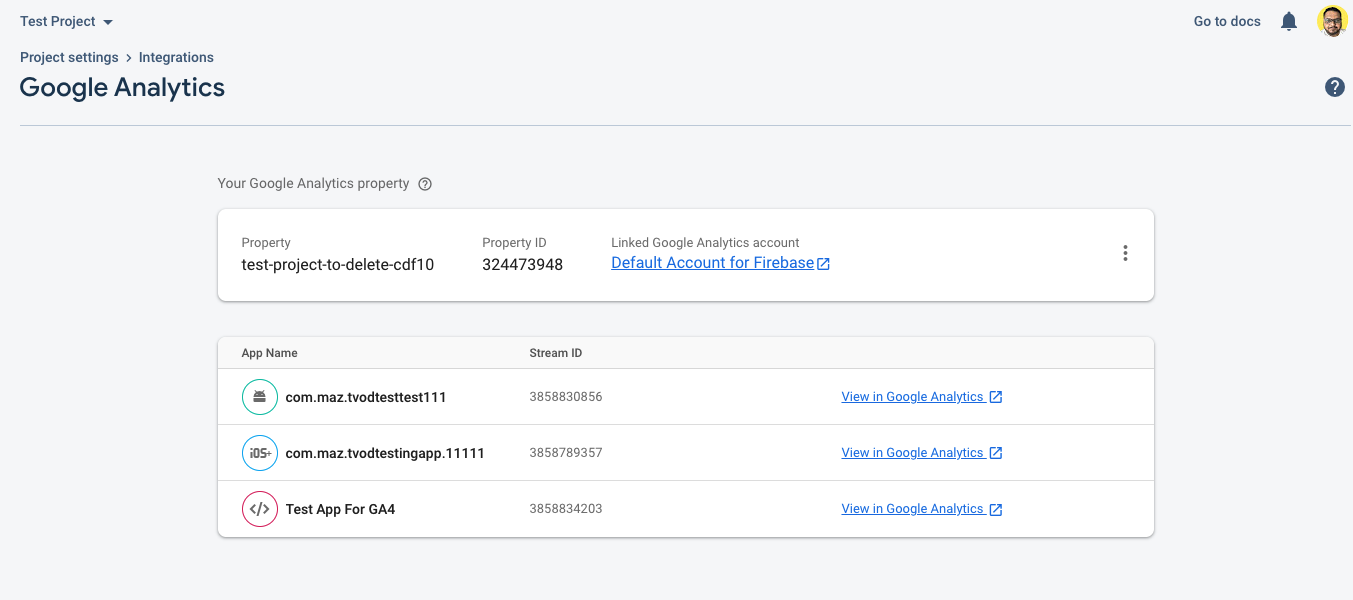The width and height of the screenshot is (1353, 600).
Task: Select Stream ID 3858789357
Action: pos(566,453)
